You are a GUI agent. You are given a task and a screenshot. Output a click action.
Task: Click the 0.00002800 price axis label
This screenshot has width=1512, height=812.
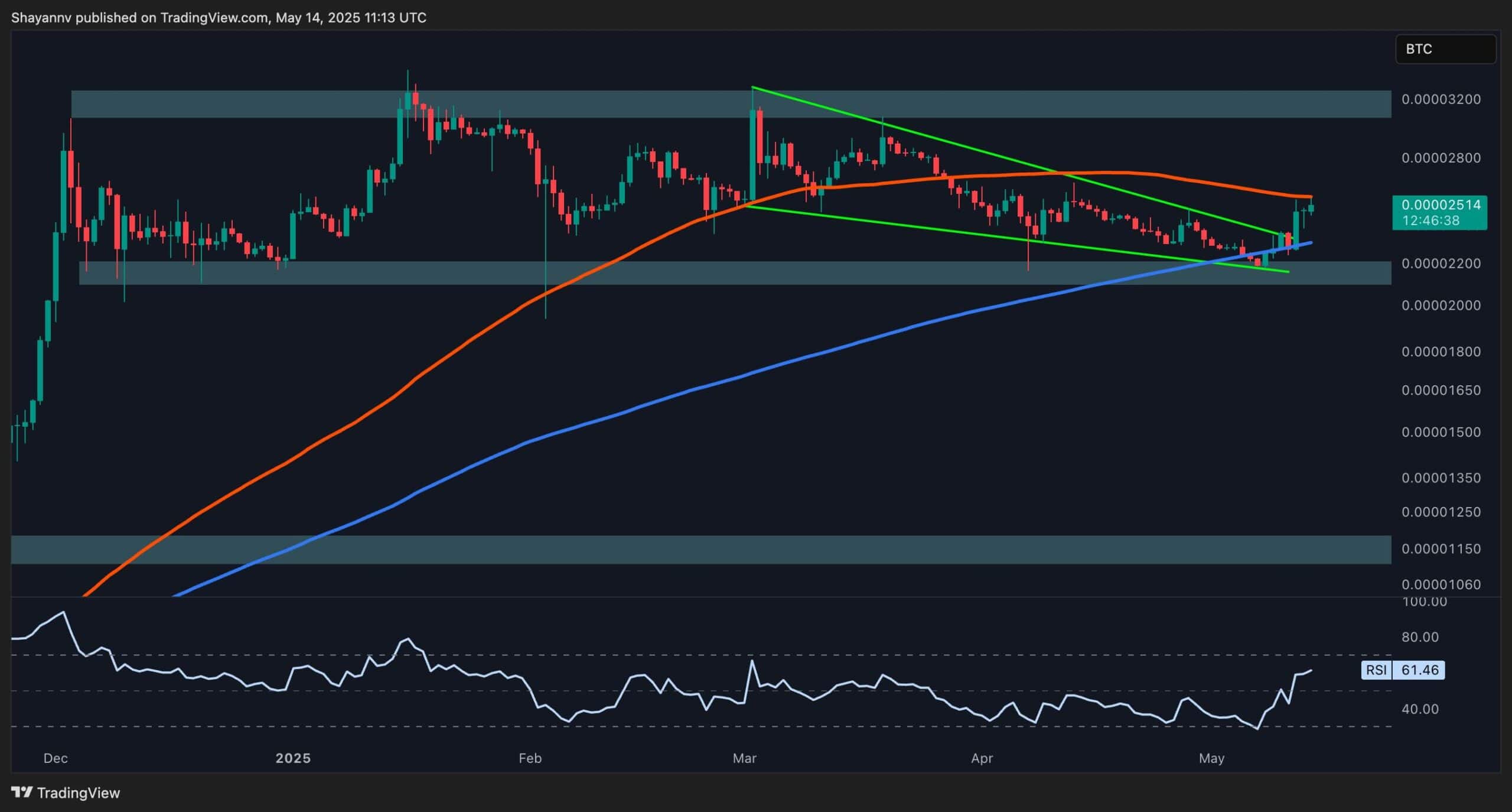[1441, 158]
